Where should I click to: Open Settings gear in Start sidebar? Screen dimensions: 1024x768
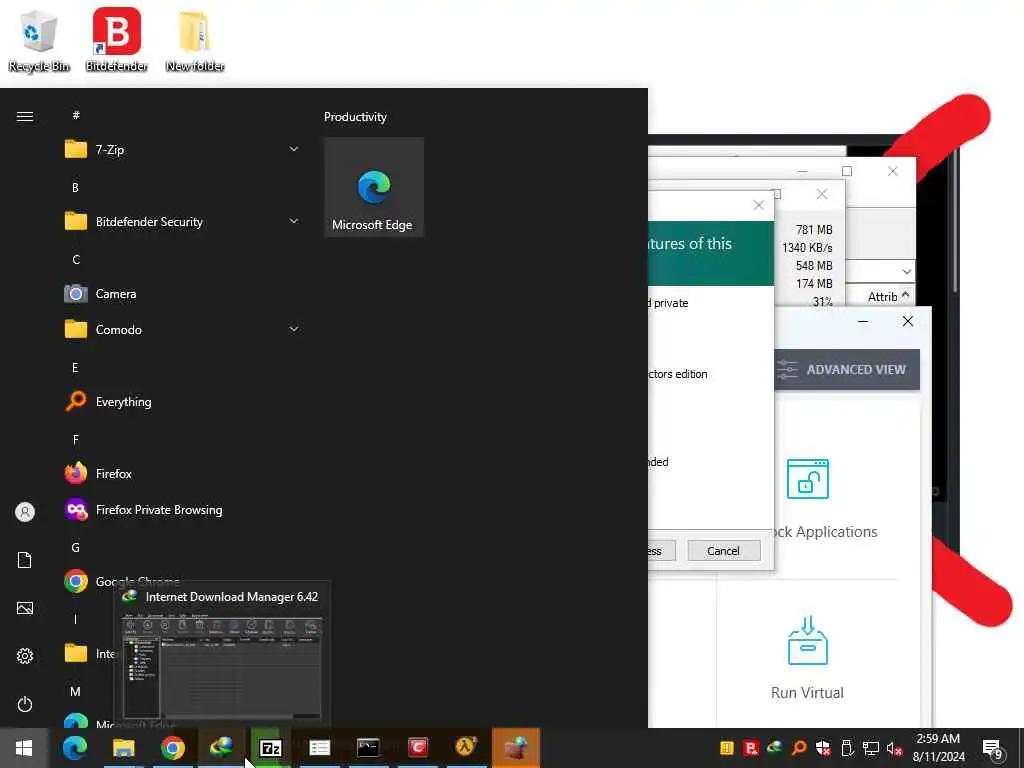[x=25, y=656]
